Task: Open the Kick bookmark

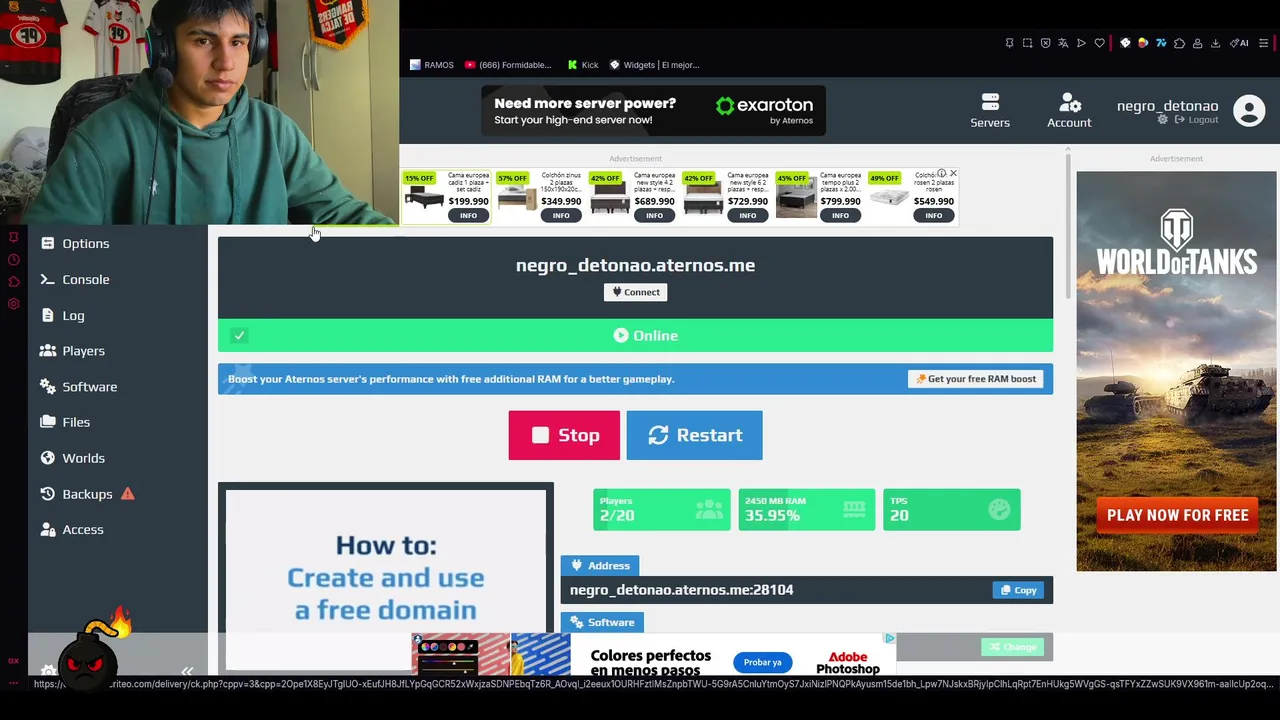Action: (x=582, y=65)
